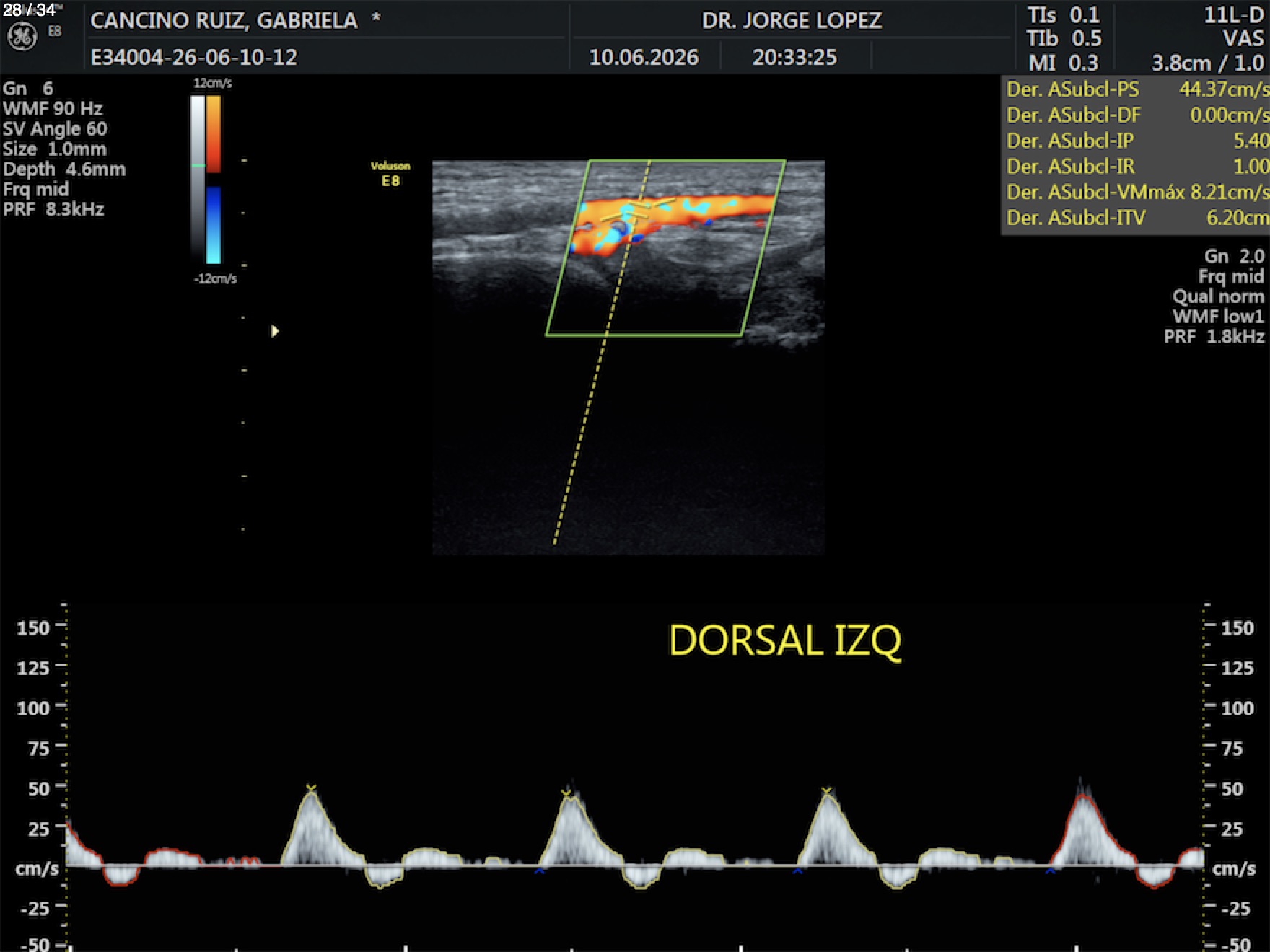Click the patient ID E34004-26-06-10-12 field
Screen dimensions: 1270x952
[194, 57]
